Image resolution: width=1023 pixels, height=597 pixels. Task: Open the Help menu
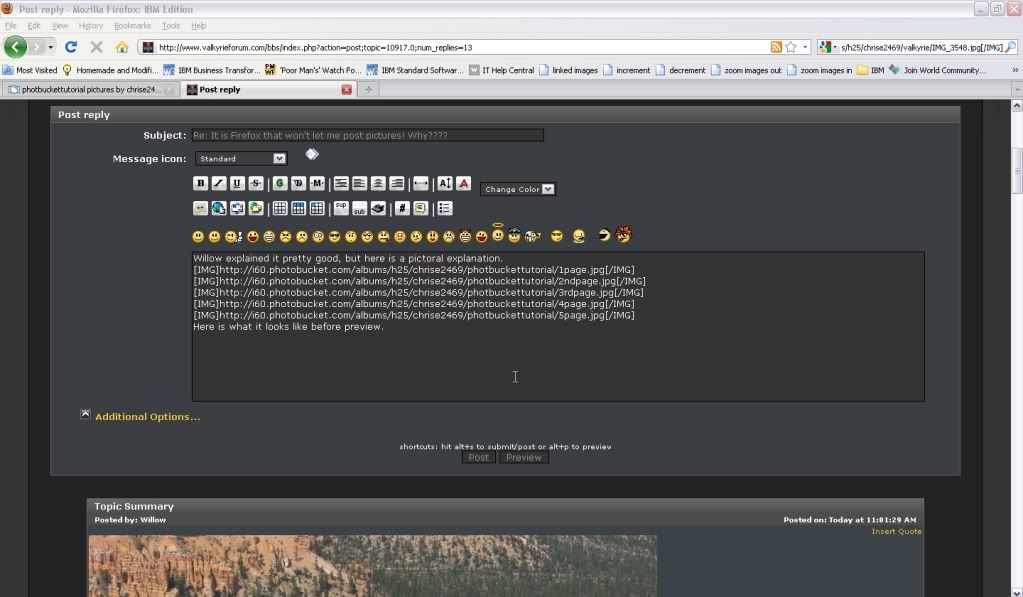click(x=198, y=26)
